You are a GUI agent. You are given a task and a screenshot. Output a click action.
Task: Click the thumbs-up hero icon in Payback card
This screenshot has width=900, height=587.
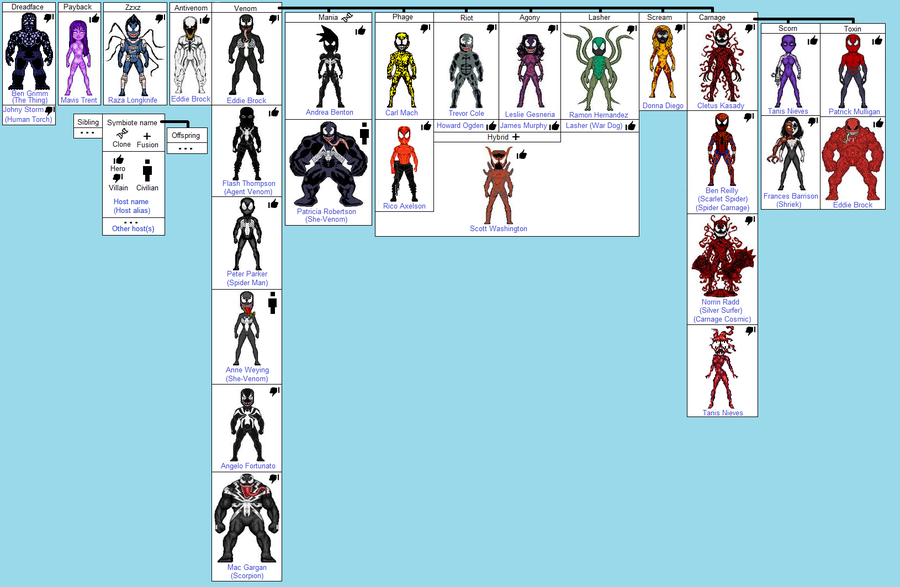point(94,18)
